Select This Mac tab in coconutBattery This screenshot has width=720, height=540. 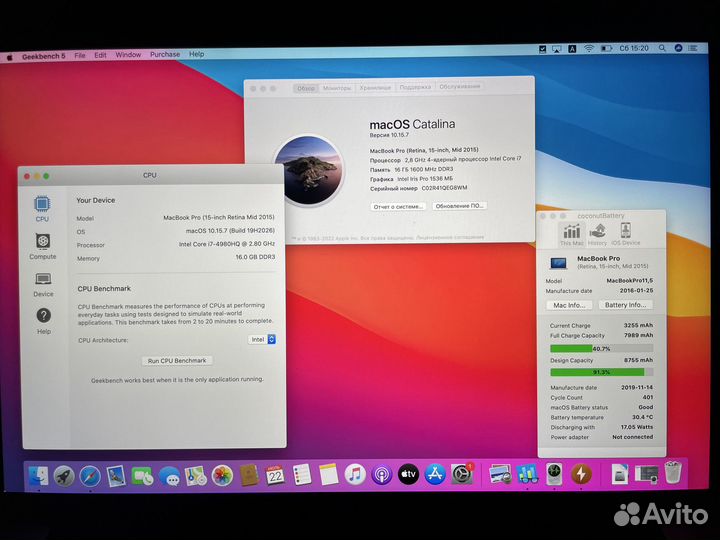[x=572, y=234]
